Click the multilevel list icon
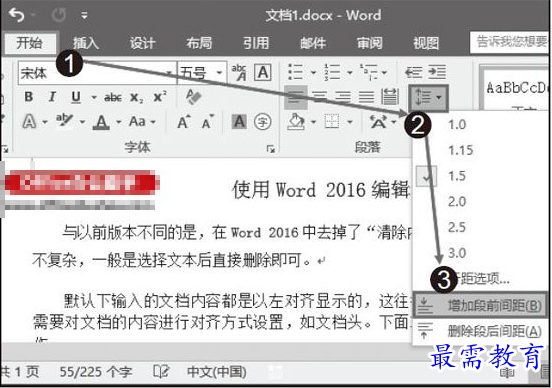The height and width of the screenshot is (388, 552). point(368,72)
